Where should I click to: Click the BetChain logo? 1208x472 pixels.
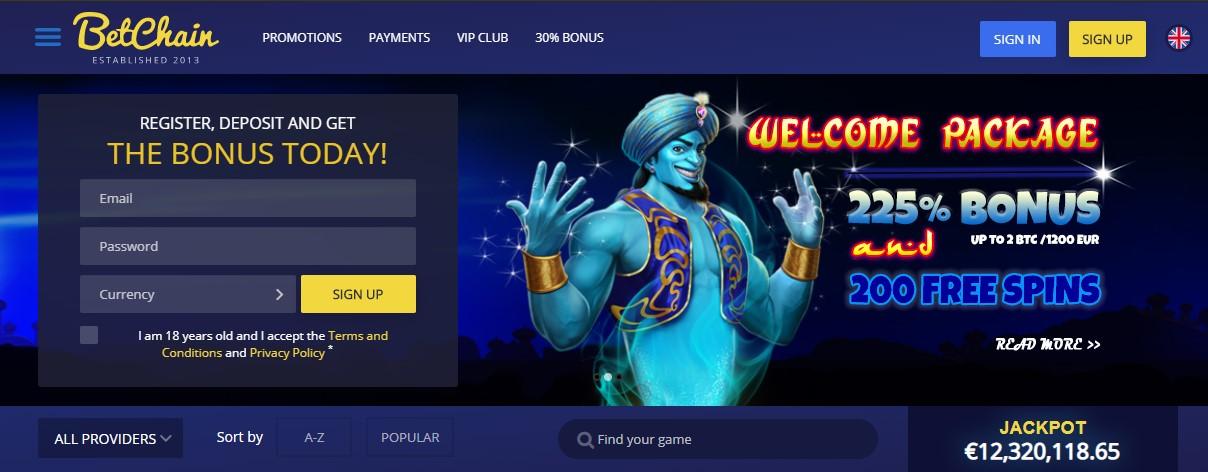[146, 38]
